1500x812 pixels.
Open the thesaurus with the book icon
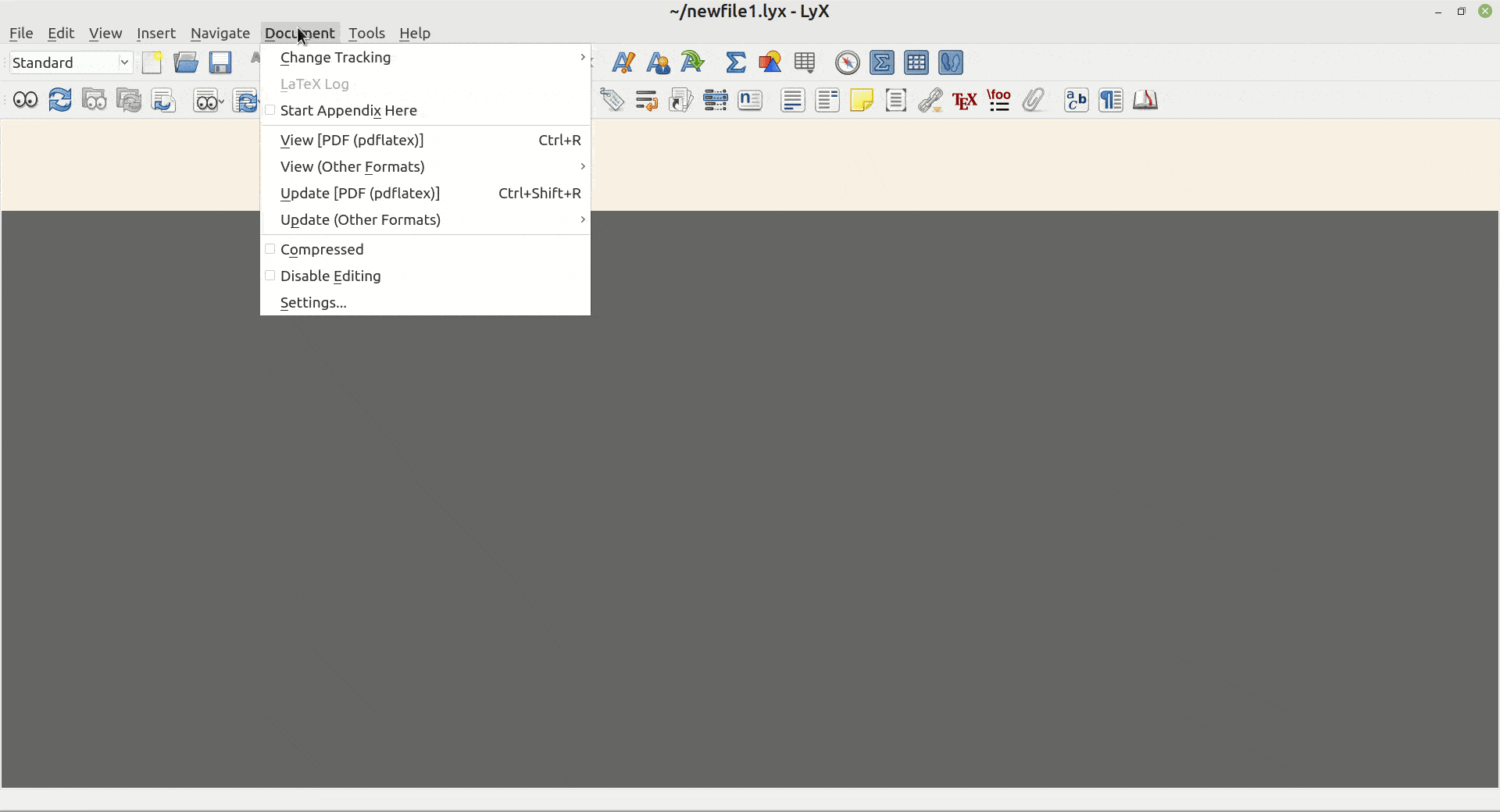[x=1145, y=100]
